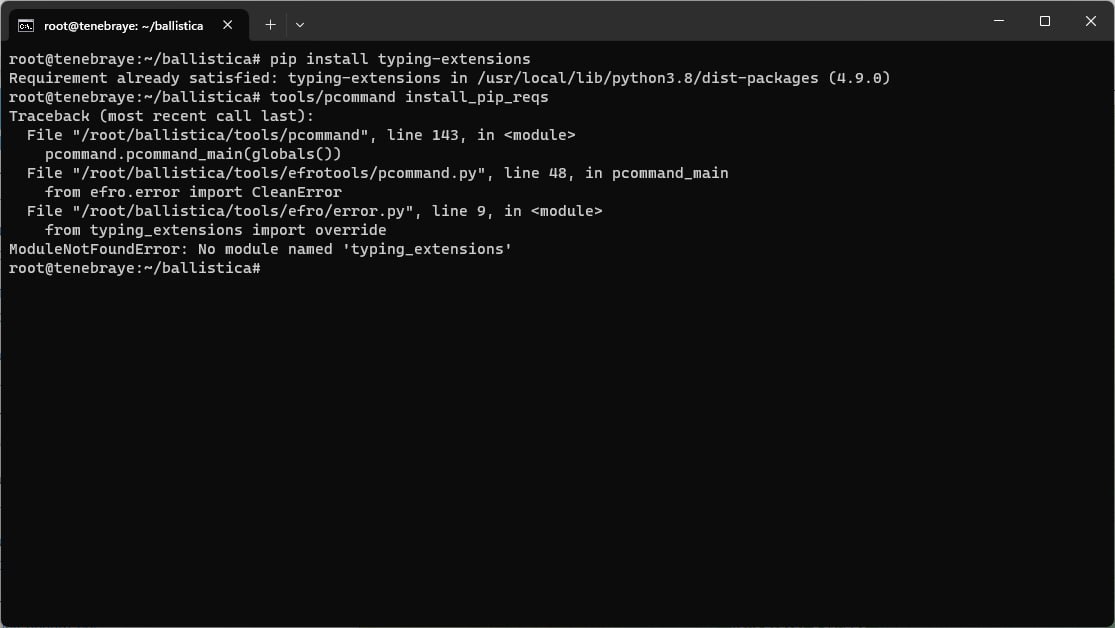Viewport: 1115px width, 628px height.
Task: Expand the new tab profile dropdown chevron
Action: (300, 24)
